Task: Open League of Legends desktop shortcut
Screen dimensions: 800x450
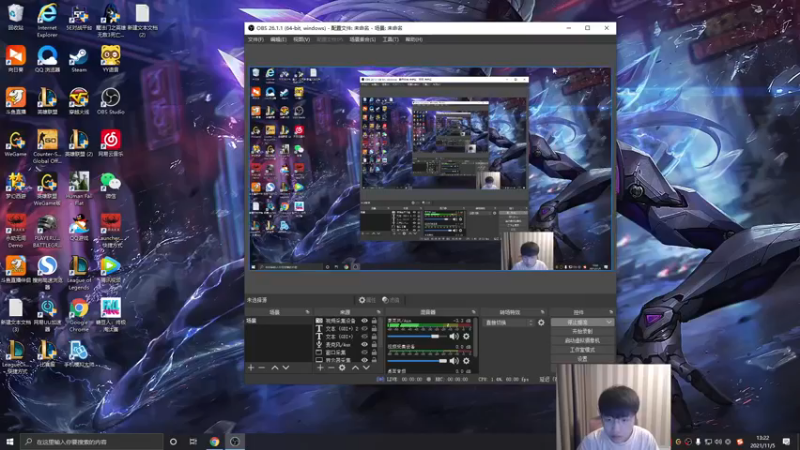Action: coord(79,273)
